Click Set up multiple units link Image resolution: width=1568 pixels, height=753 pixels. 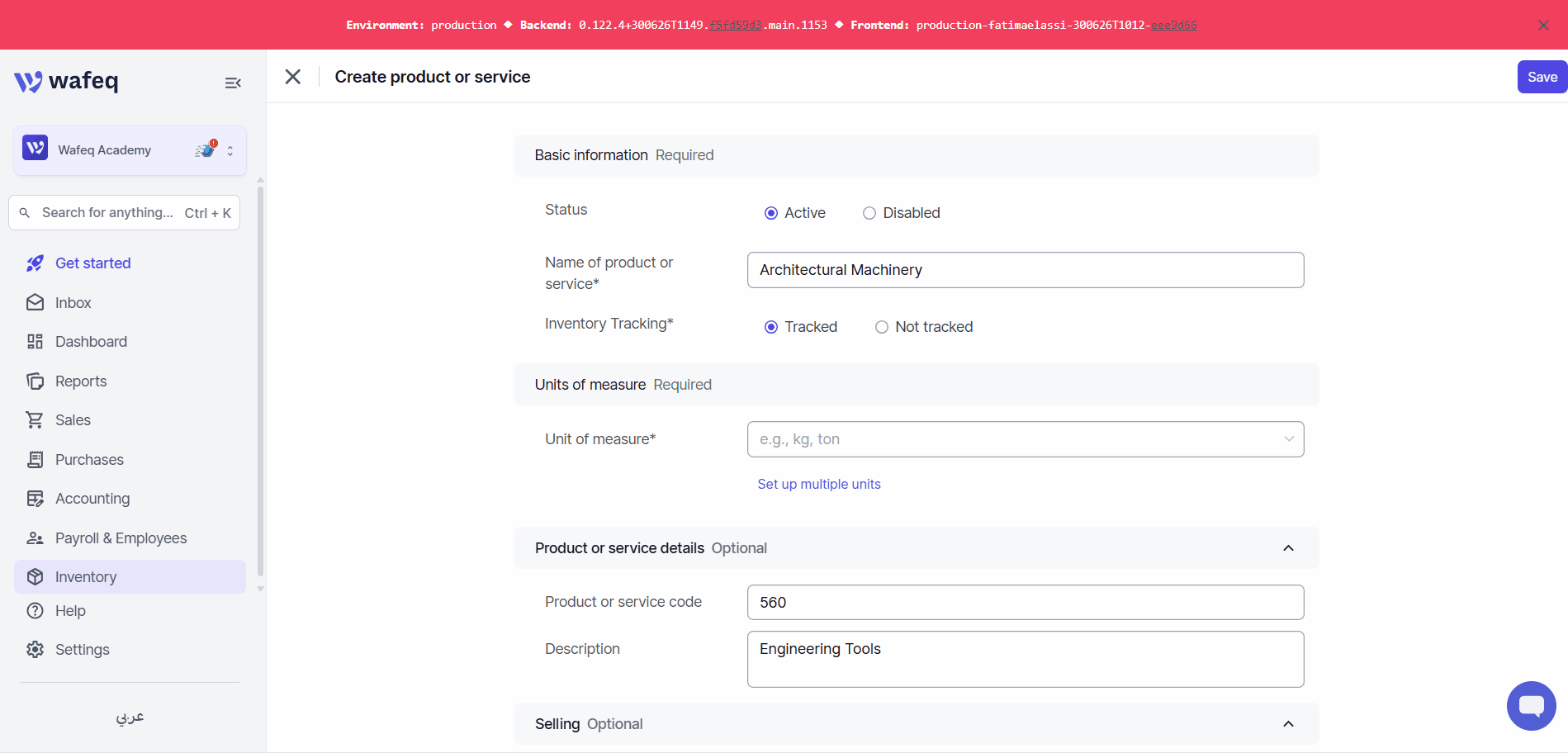click(819, 484)
